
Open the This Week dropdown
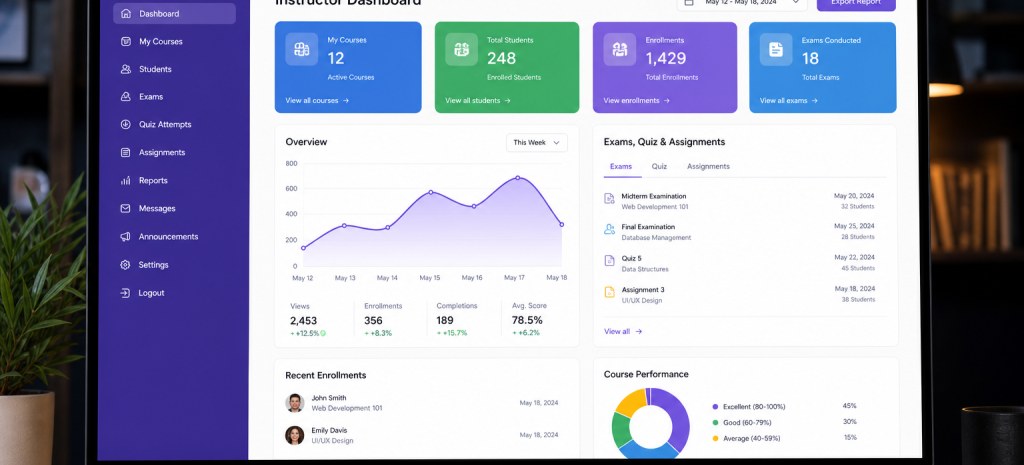click(537, 142)
